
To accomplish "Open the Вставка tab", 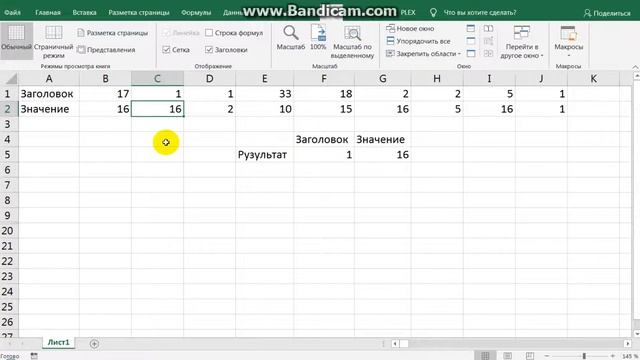I will click(x=84, y=13).
